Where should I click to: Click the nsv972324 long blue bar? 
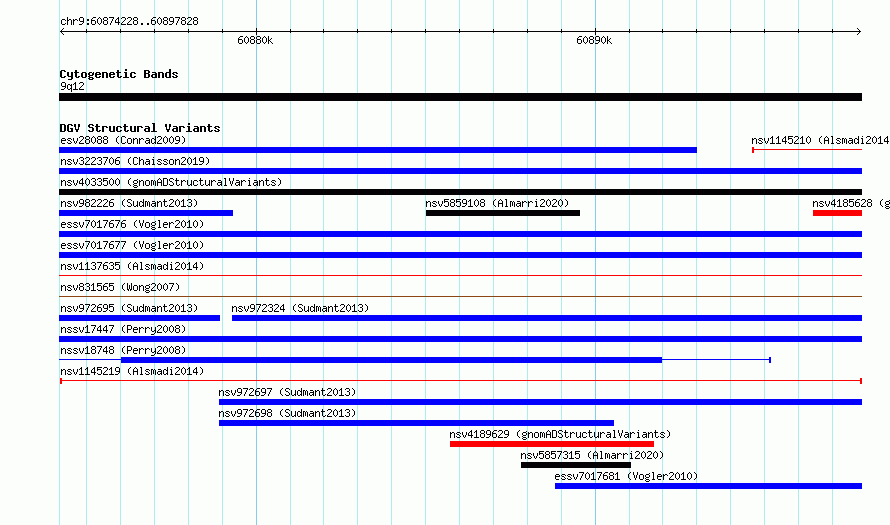tap(547, 318)
